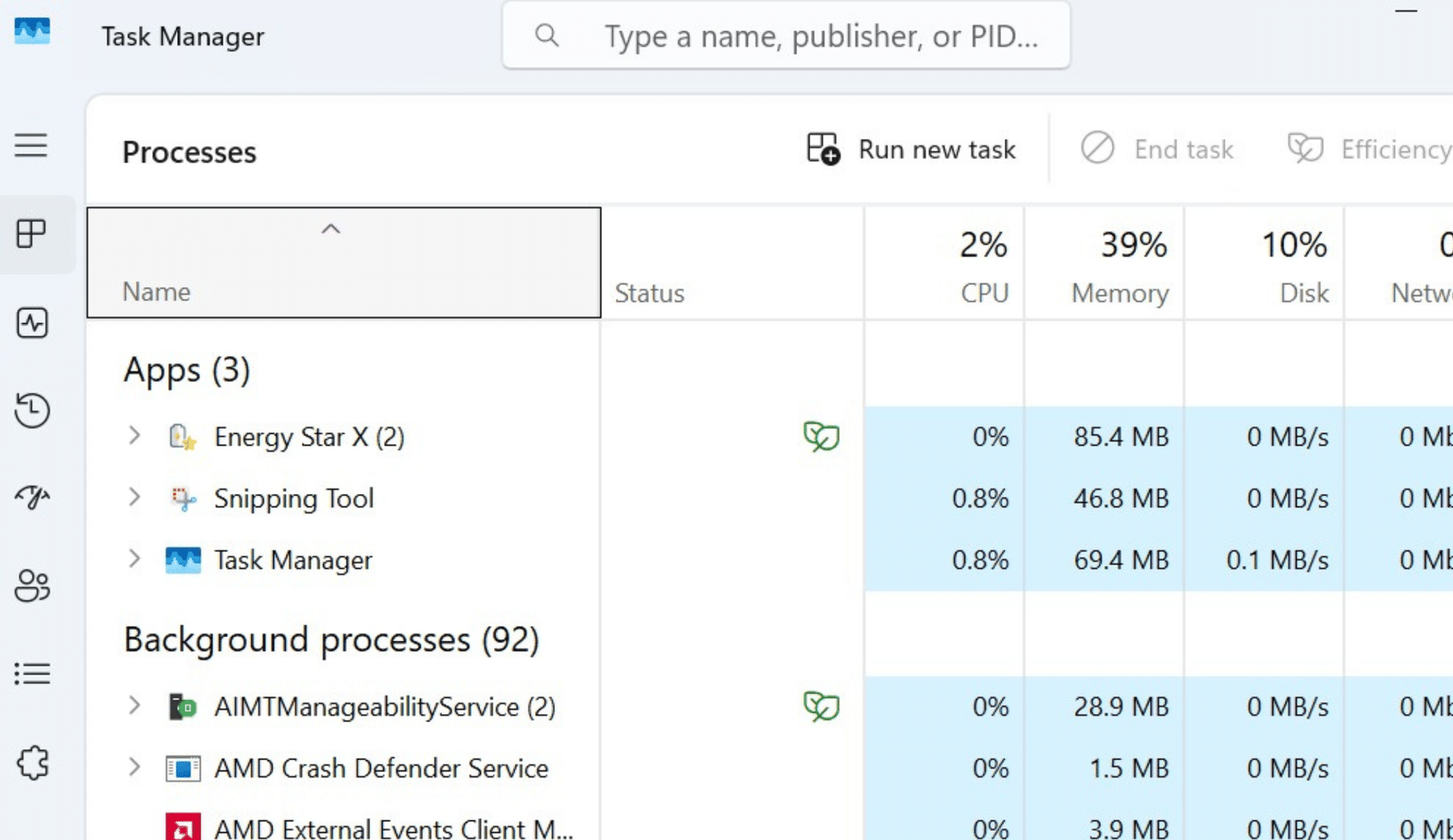Click the 0.1 MB/s disk value

(x=1277, y=560)
